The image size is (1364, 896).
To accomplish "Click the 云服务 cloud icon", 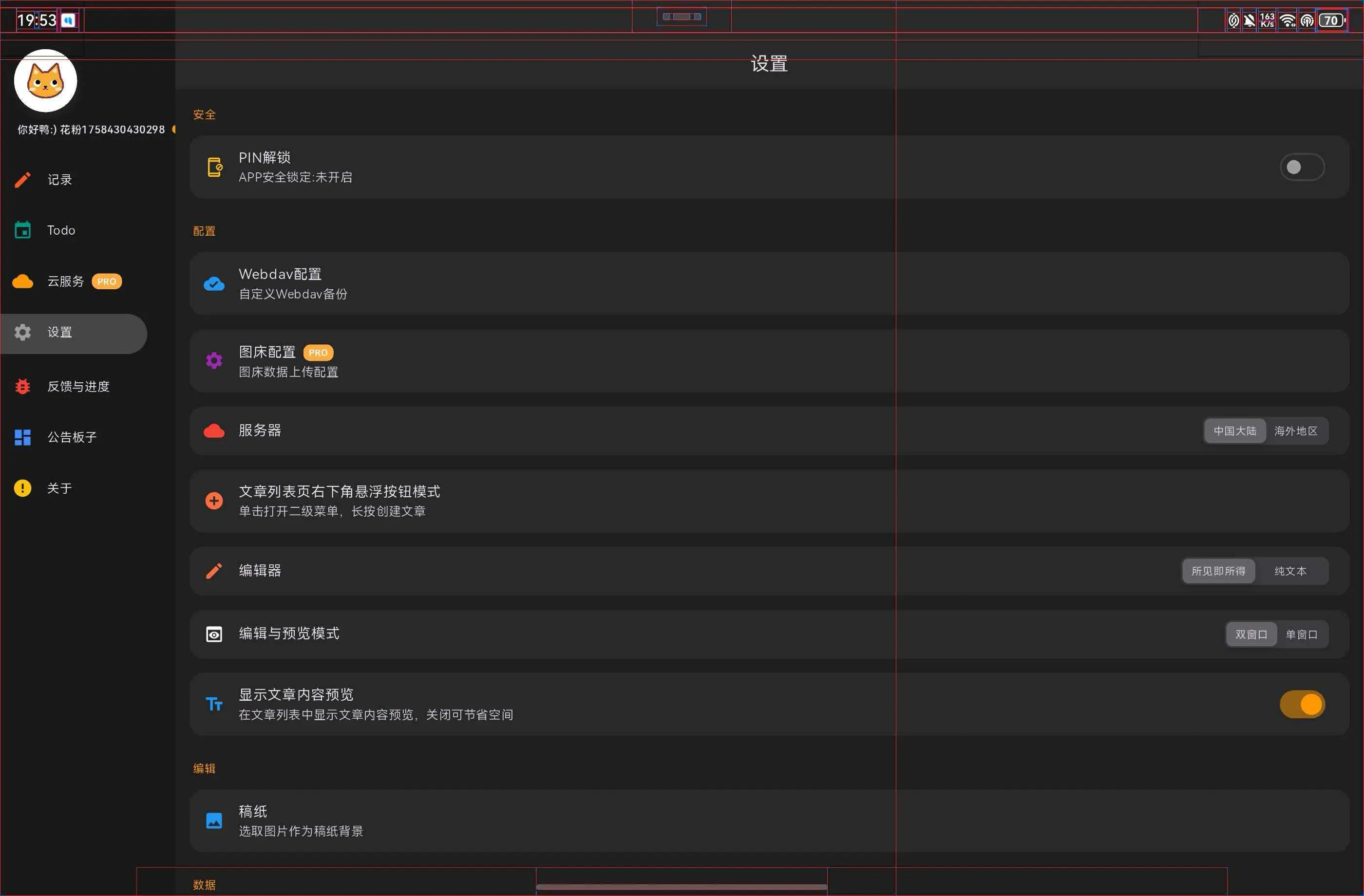I will [x=22, y=281].
